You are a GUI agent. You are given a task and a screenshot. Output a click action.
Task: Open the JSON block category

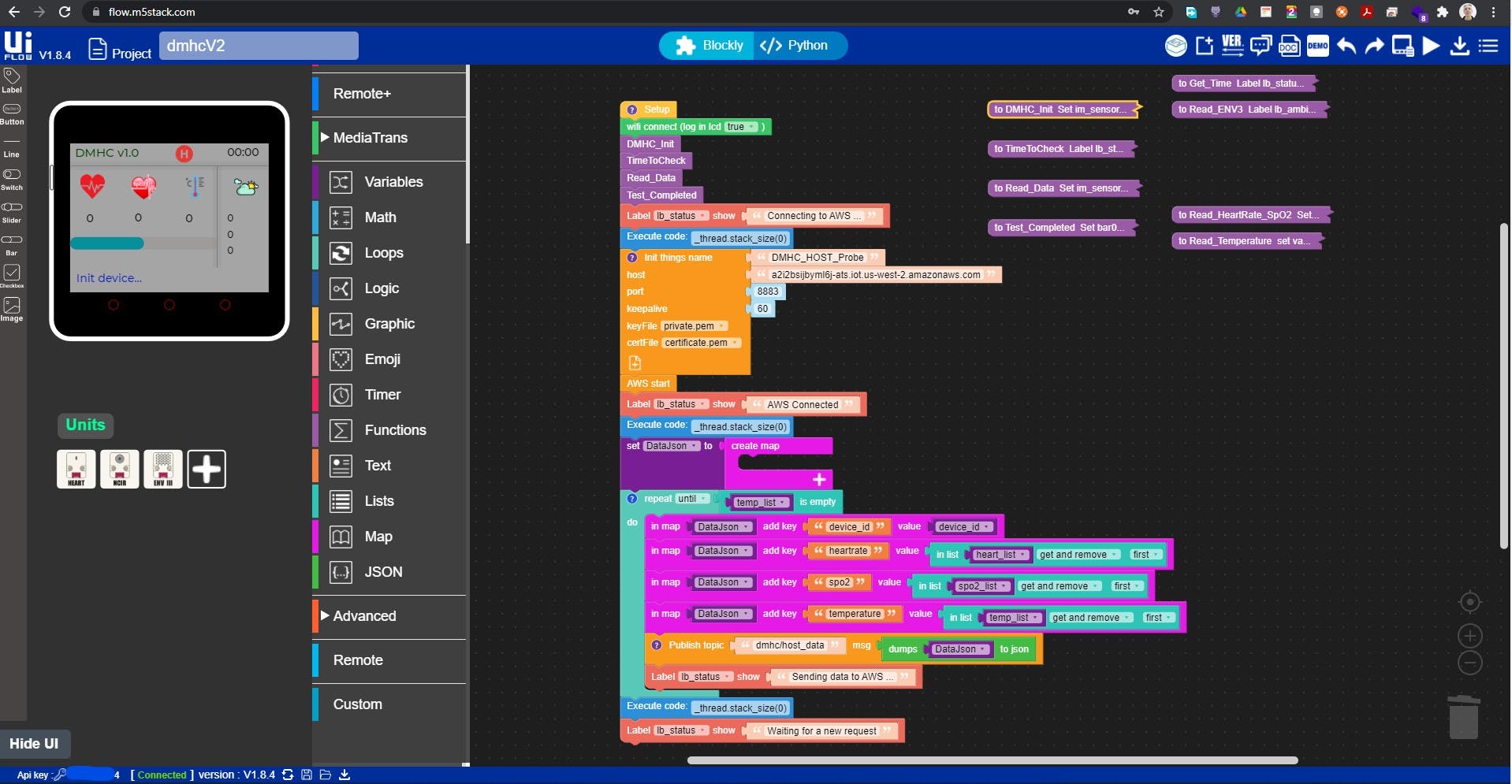389,572
